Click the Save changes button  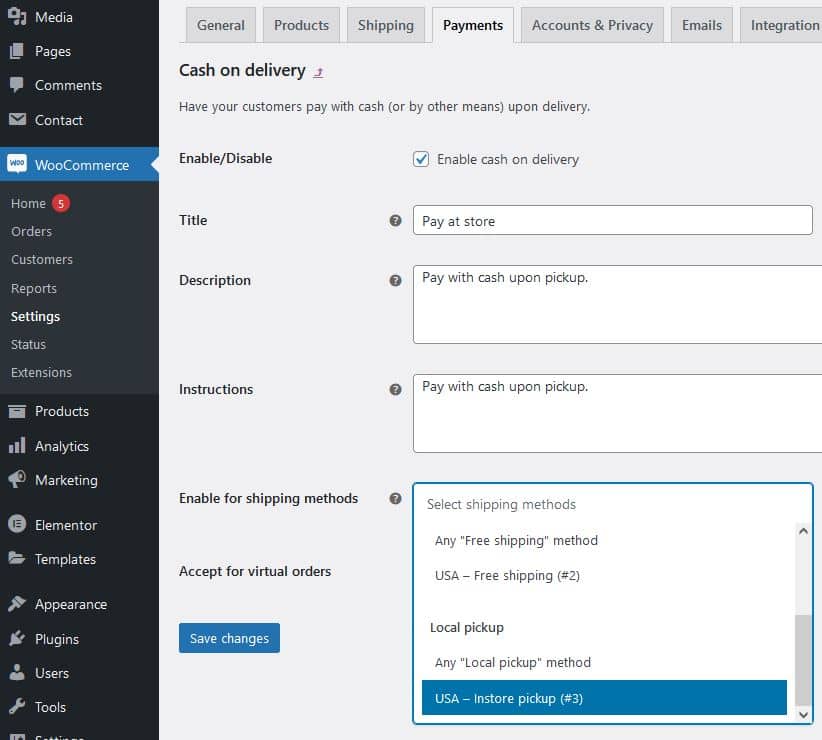[x=229, y=638]
